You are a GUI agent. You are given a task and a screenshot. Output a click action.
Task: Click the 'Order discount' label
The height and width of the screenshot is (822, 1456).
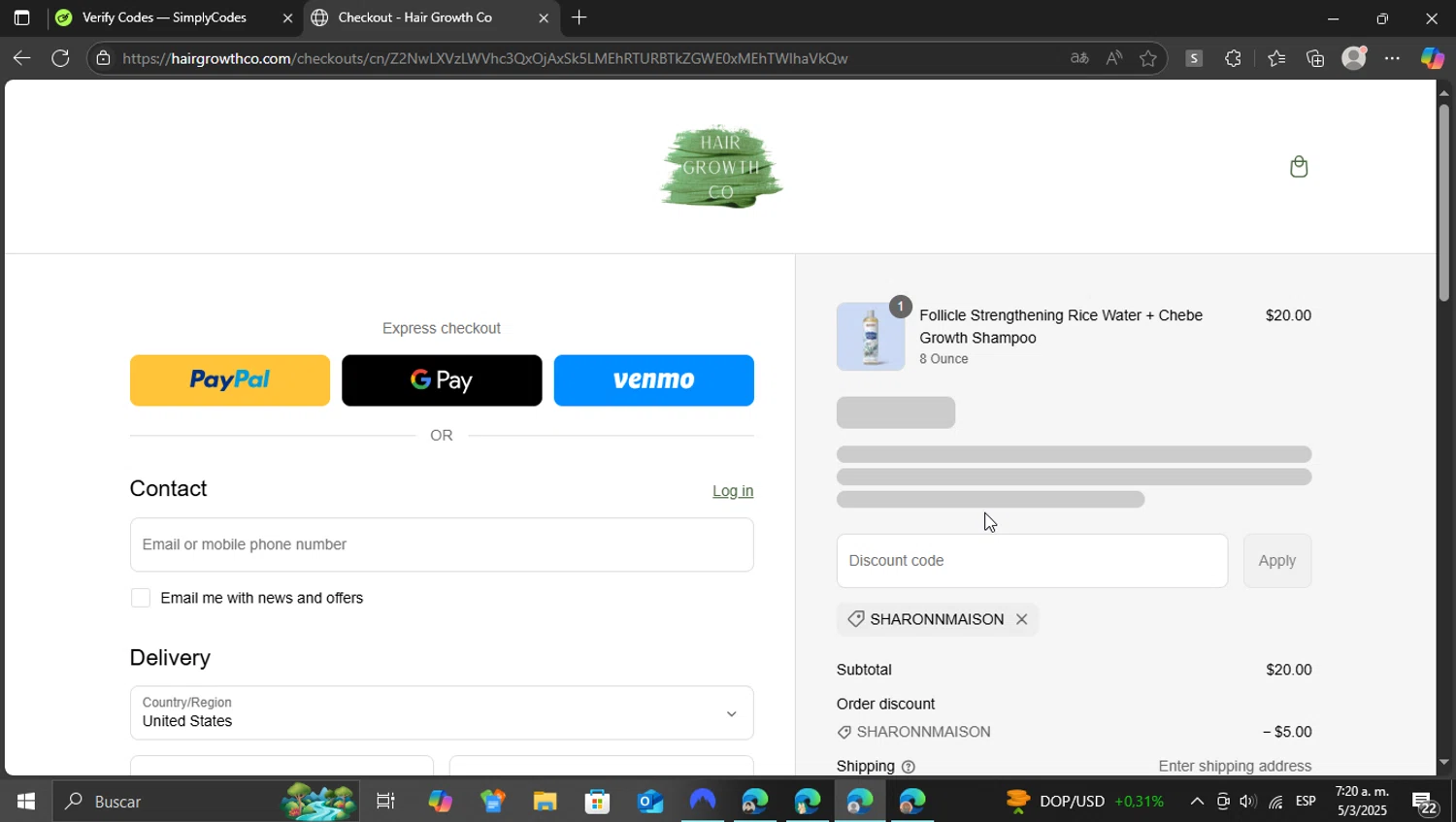[x=885, y=705]
